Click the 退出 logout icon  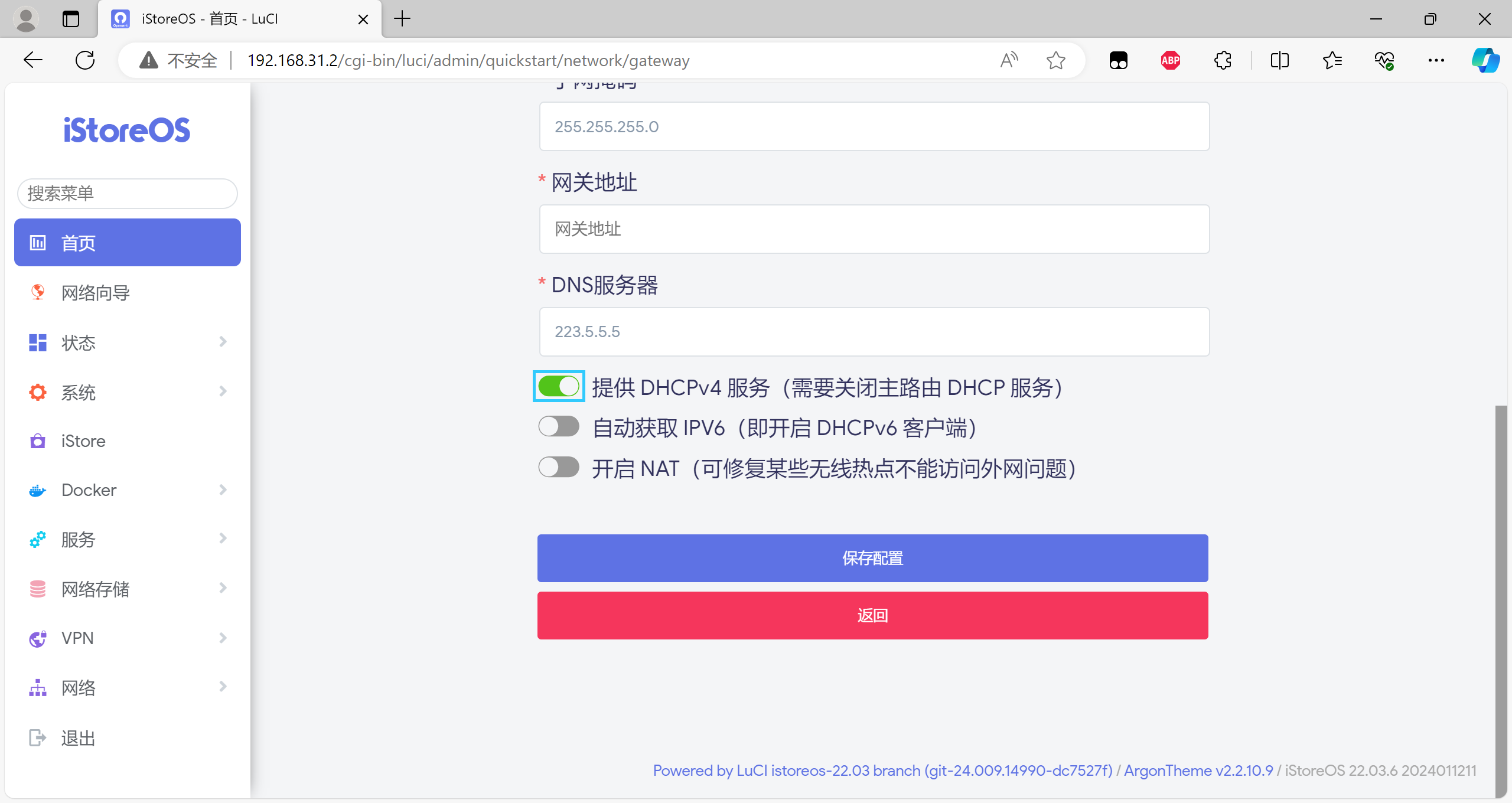click(38, 737)
